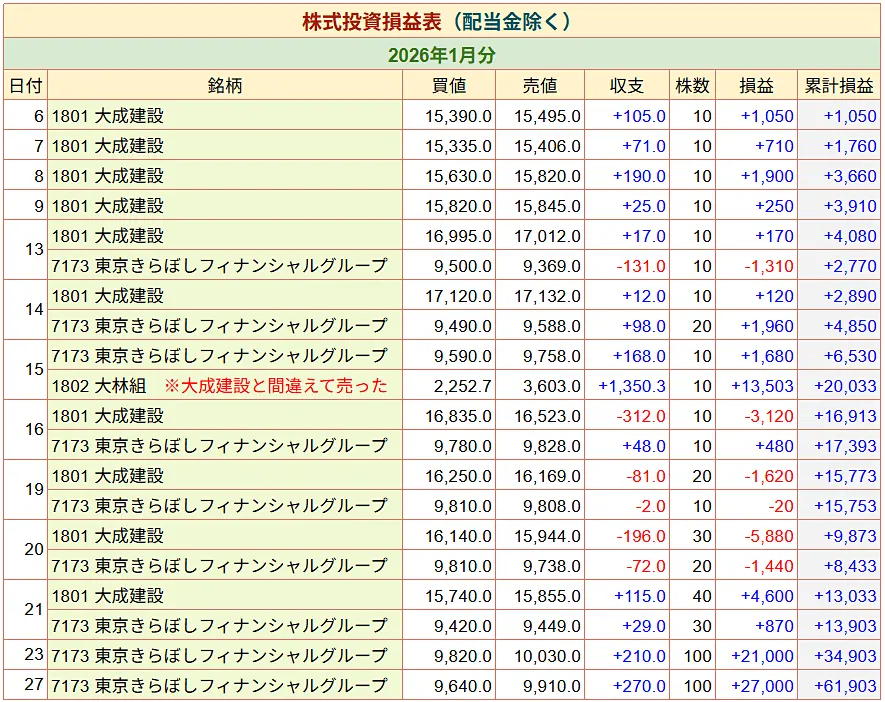Select the date cell for day 6
Viewport: 885px width, 702px height.
pos(25,116)
